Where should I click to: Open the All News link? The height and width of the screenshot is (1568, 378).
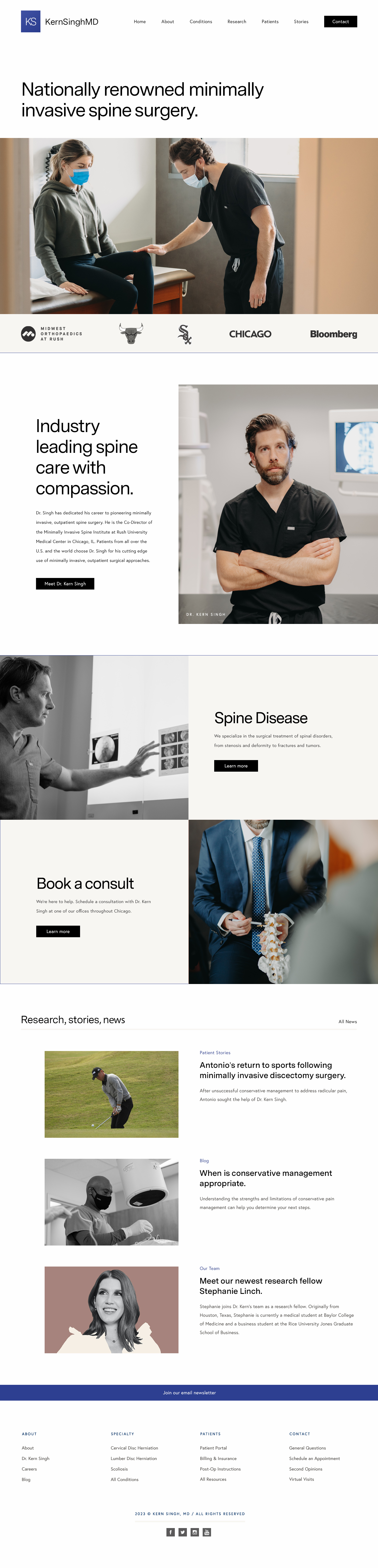[x=348, y=1021]
